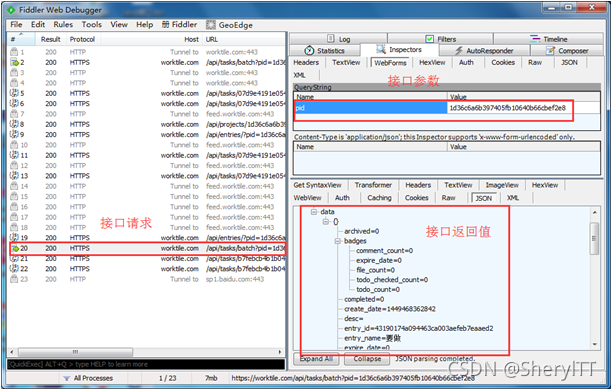Click the lock icon of session 1
The height and width of the screenshot is (390, 612).
pyautogui.click(x=14, y=52)
